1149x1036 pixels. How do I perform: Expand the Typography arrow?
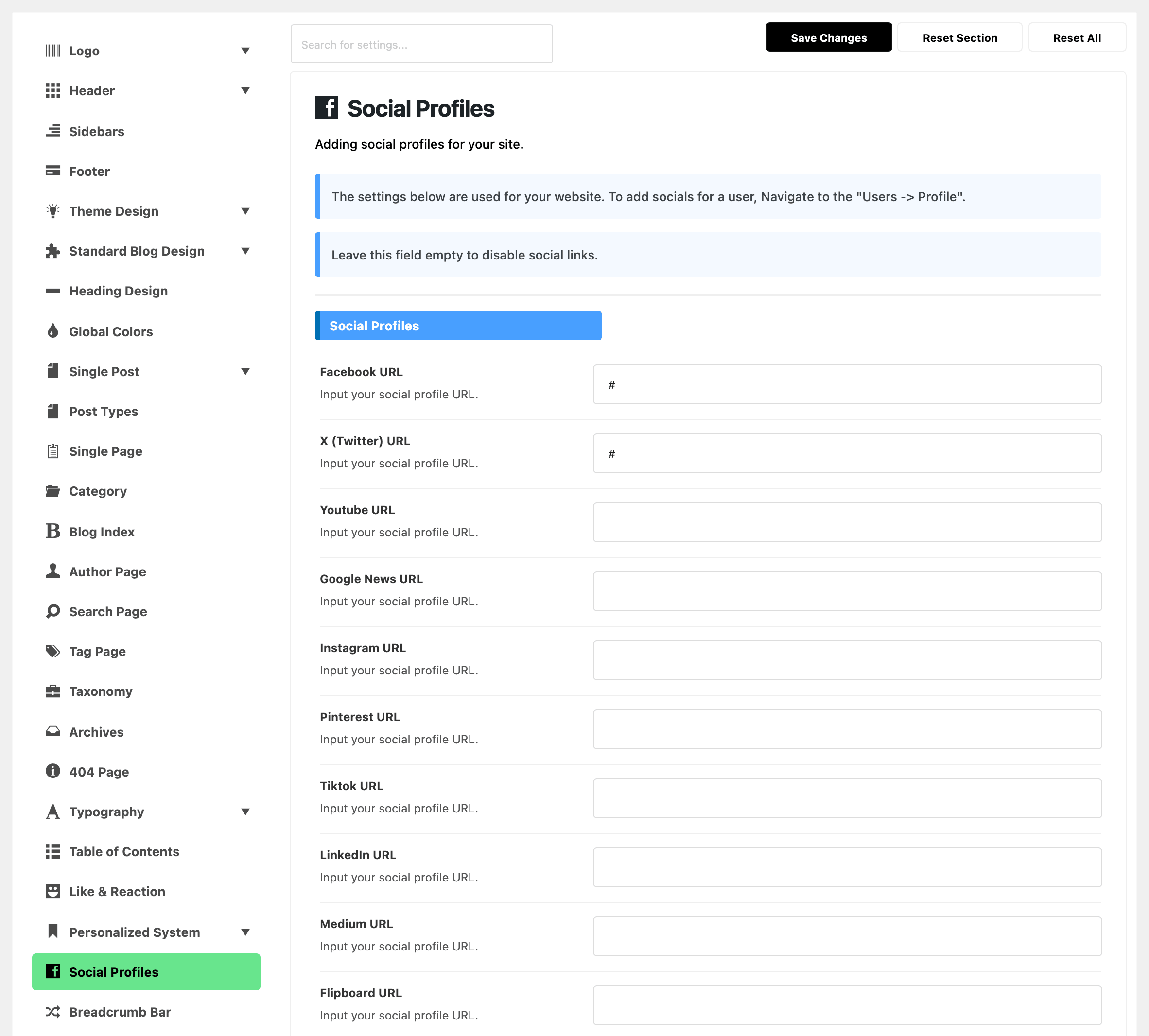[245, 812]
